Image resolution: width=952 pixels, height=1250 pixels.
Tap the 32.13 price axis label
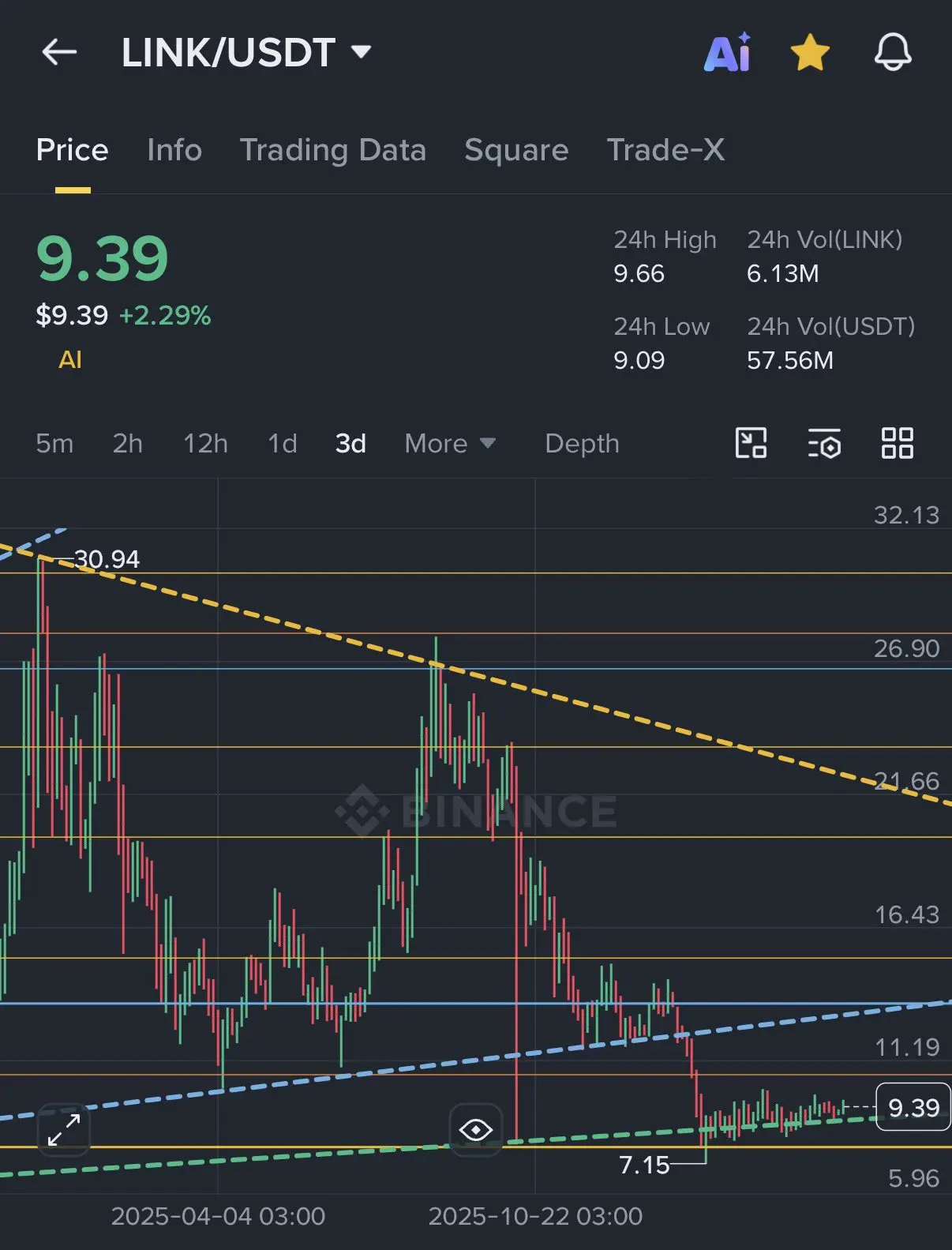[x=906, y=515]
